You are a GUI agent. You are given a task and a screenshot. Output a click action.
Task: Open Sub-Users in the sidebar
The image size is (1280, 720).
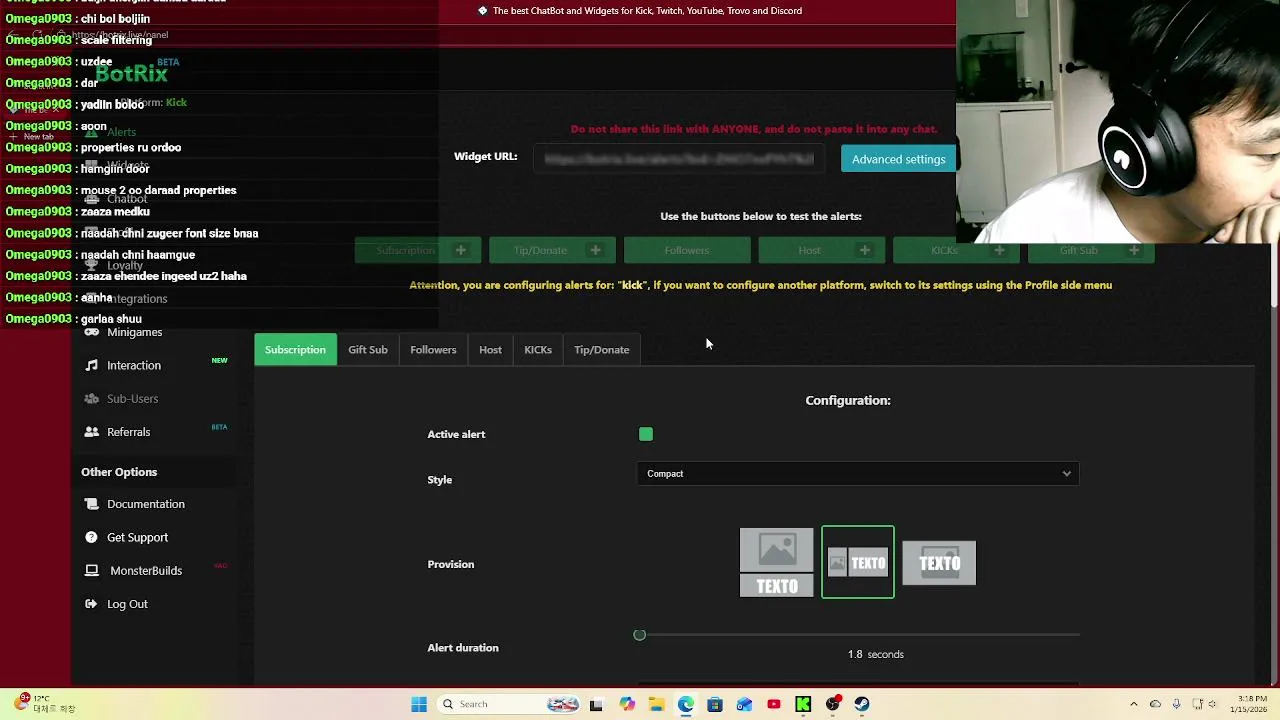click(x=133, y=398)
